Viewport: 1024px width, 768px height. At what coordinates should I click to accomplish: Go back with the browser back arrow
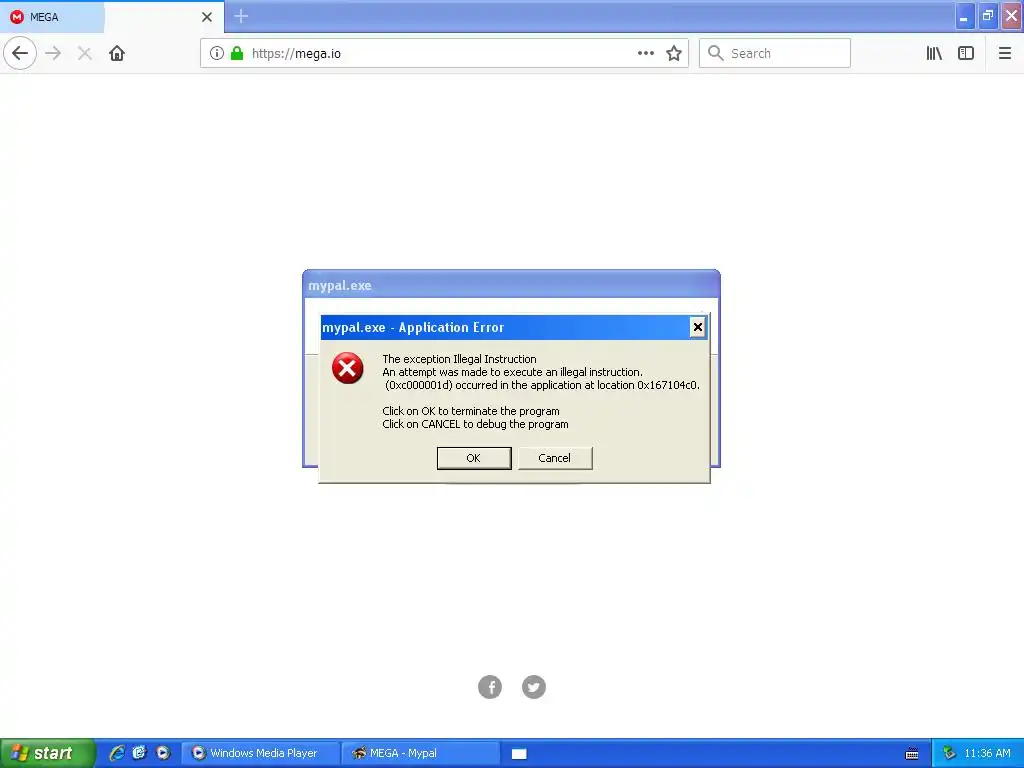(x=20, y=54)
